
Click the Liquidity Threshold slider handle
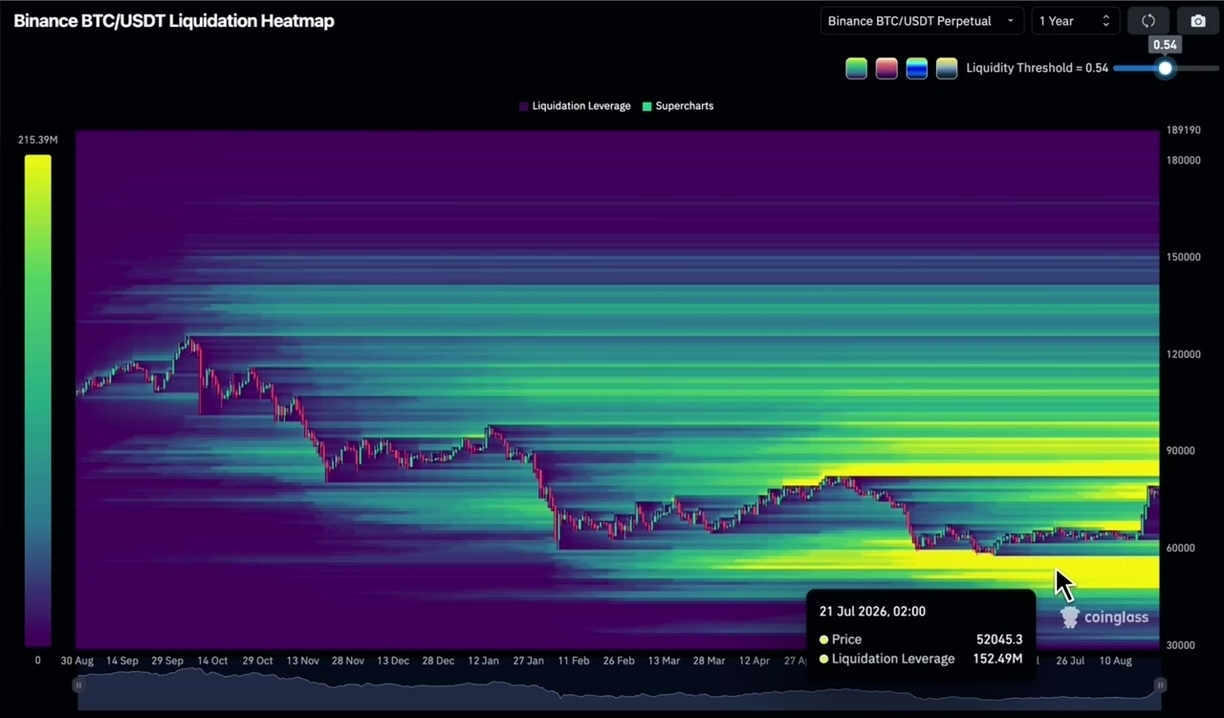[1165, 68]
